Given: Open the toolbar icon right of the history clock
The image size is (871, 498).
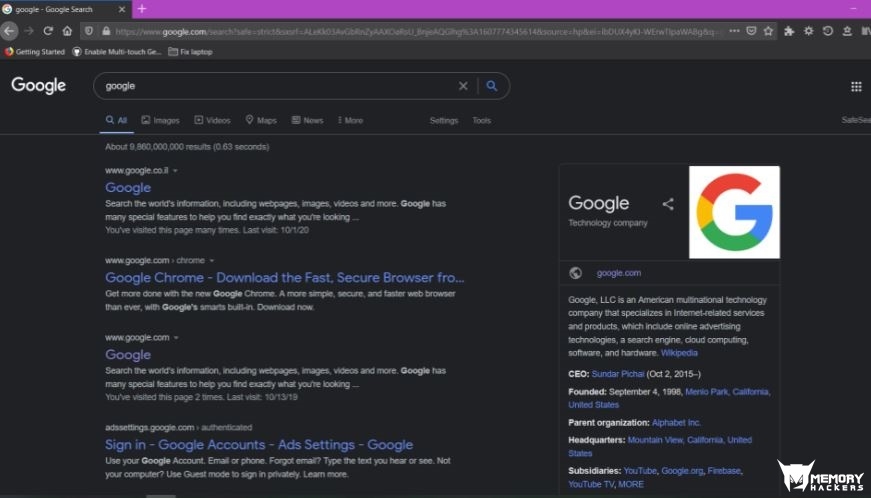Looking at the screenshot, I should click(847, 31).
